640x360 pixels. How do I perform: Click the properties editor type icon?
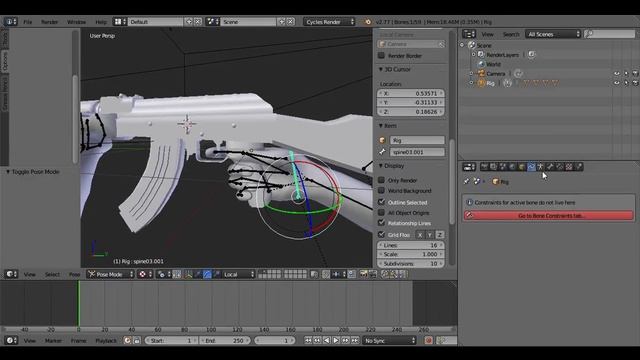click(469, 167)
